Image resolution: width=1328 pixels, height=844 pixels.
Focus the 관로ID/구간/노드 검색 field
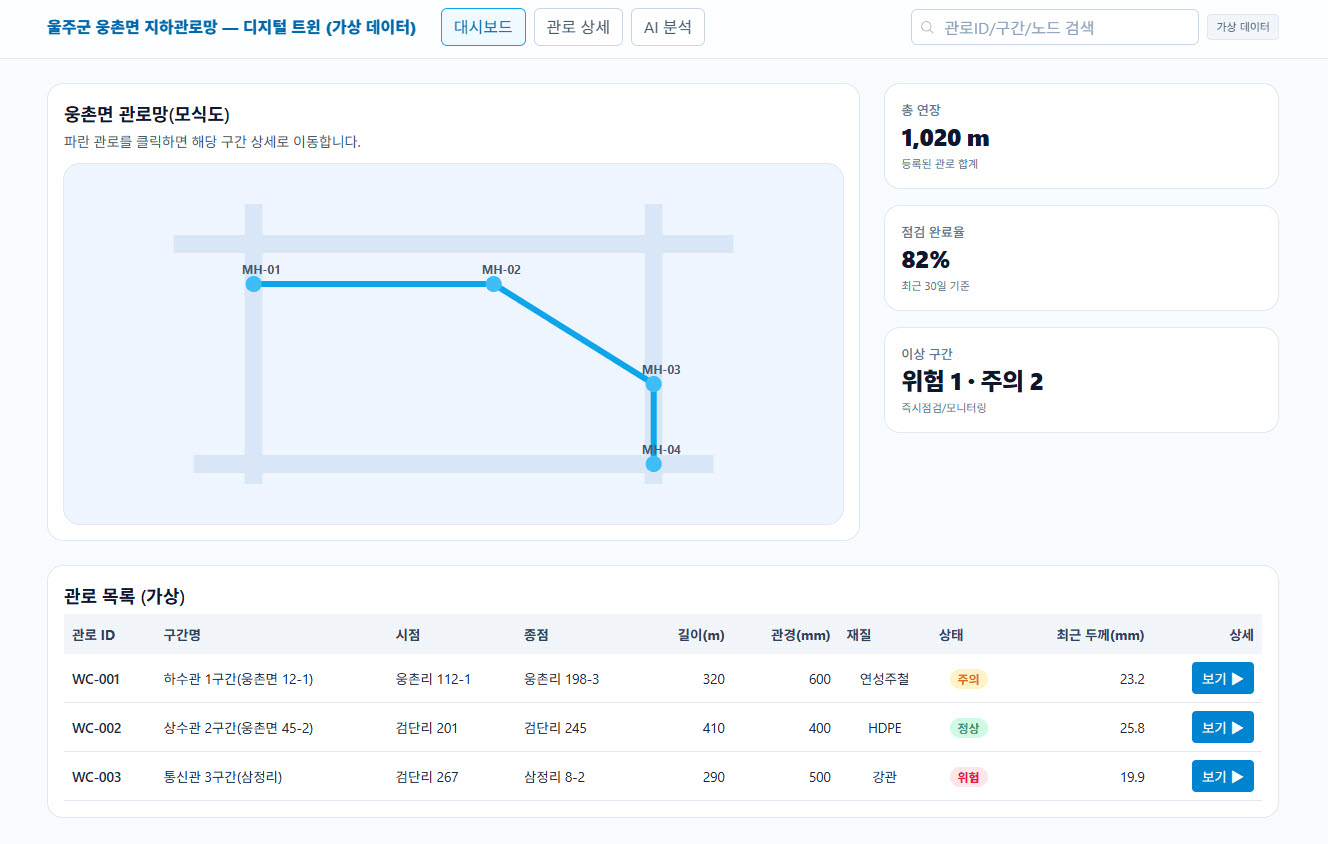(x=1055, y=28)
